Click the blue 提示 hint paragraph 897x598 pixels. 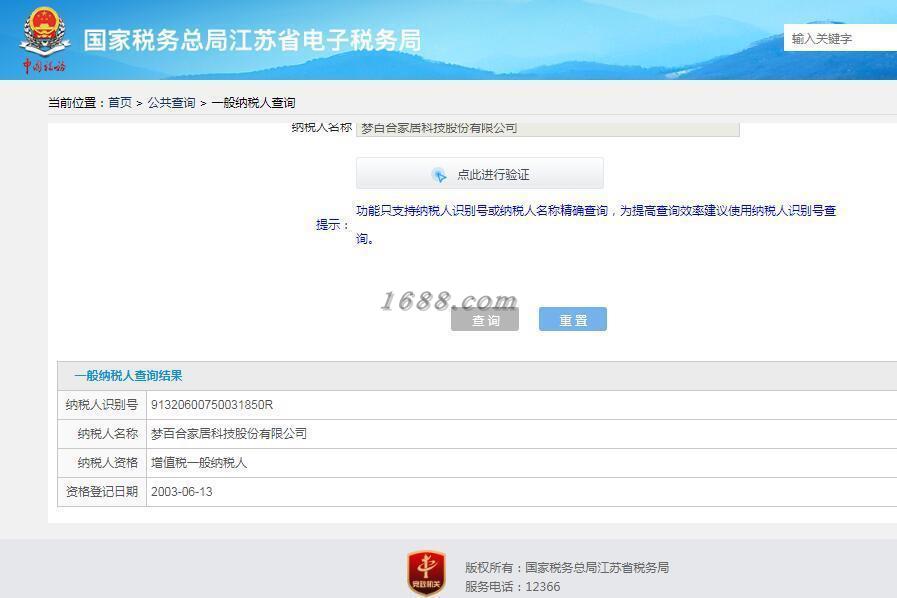pos(596,224)
